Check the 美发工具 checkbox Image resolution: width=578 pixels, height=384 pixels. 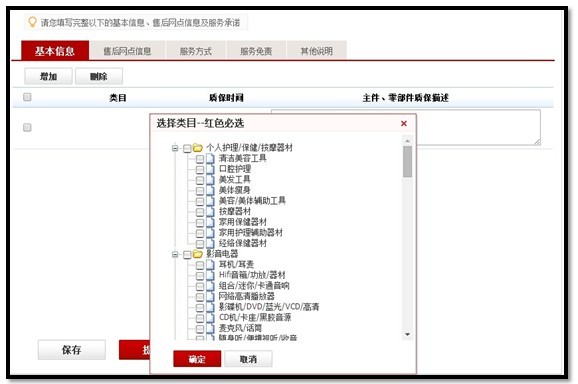click(200, 180)
